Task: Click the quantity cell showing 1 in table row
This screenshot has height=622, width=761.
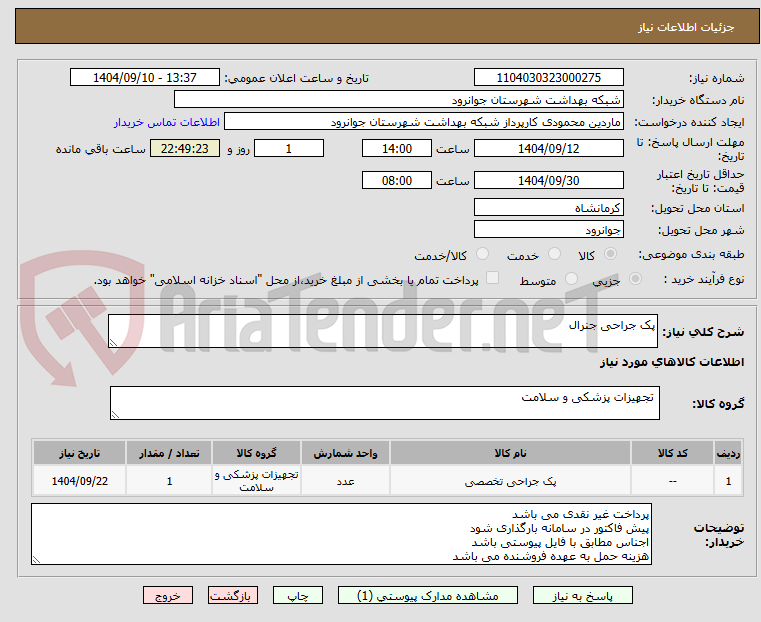Action: click(x=169, y=481)
